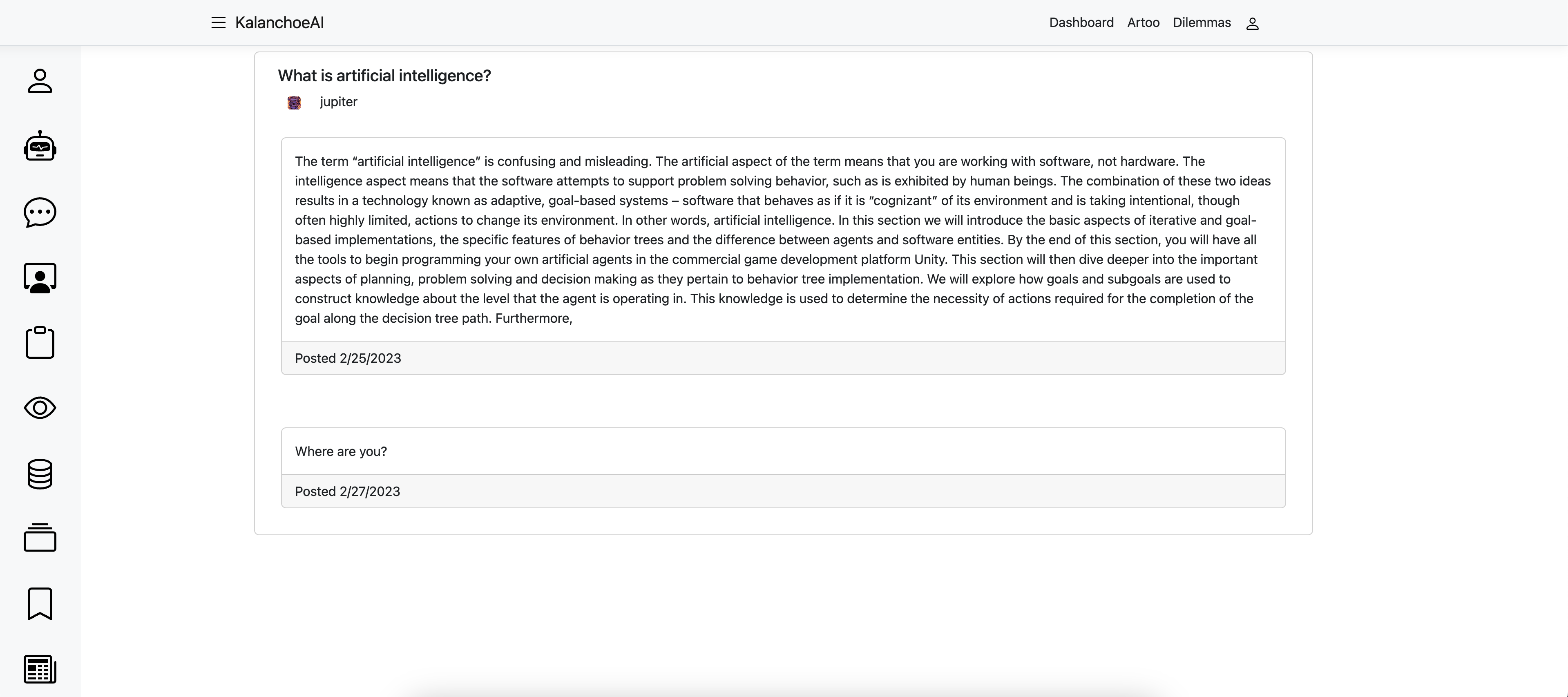Click the KalanchoeAI brand title
Screen dimensions: 1568x697
click(279, 22)
